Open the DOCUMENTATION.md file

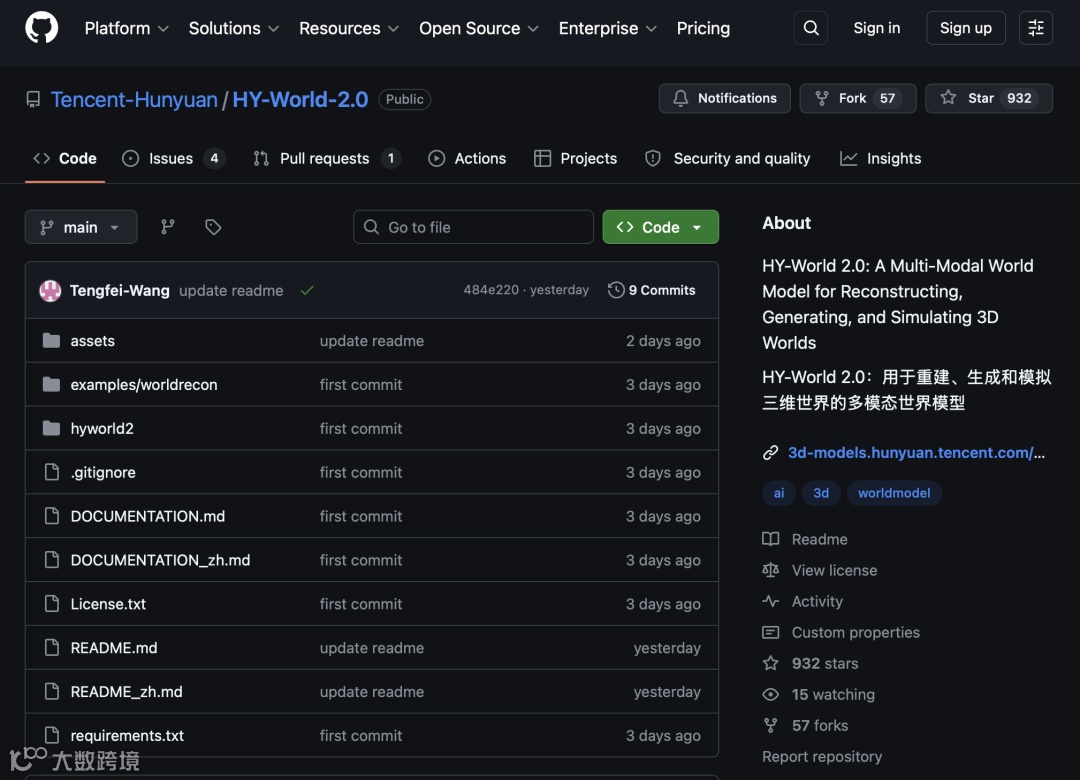coord(147,516)
